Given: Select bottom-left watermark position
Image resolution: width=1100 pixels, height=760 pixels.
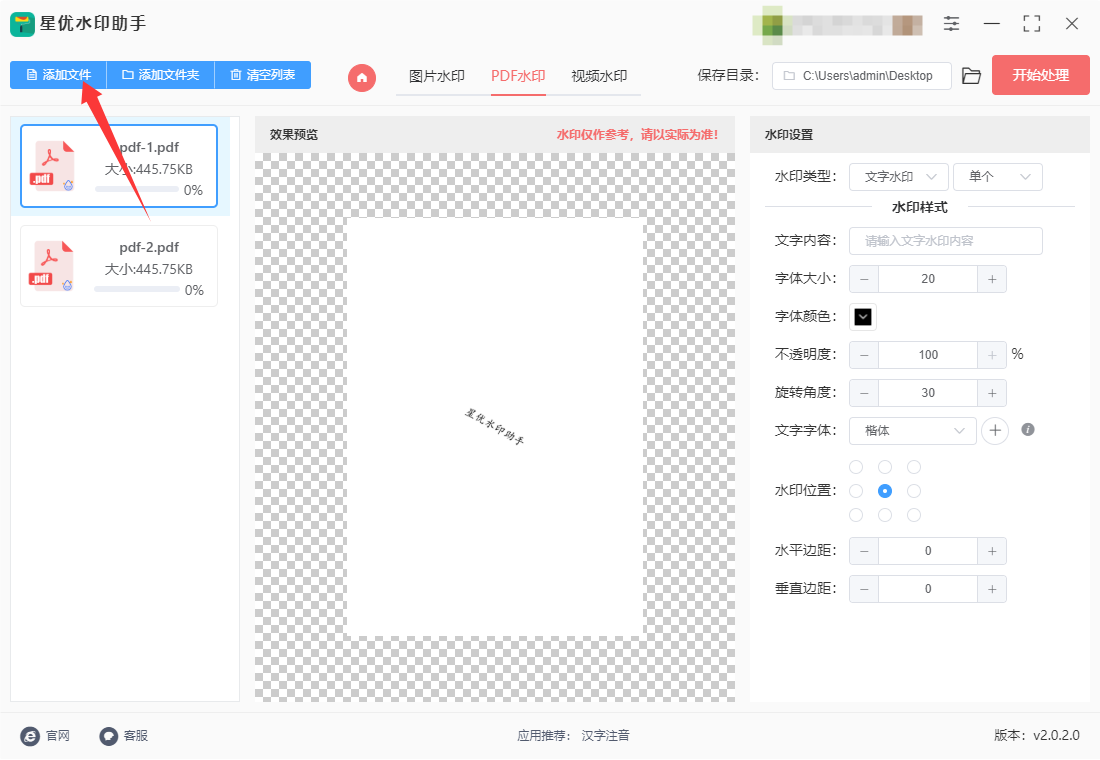Looking at the screenshot, I should click(x=856, y=515).
